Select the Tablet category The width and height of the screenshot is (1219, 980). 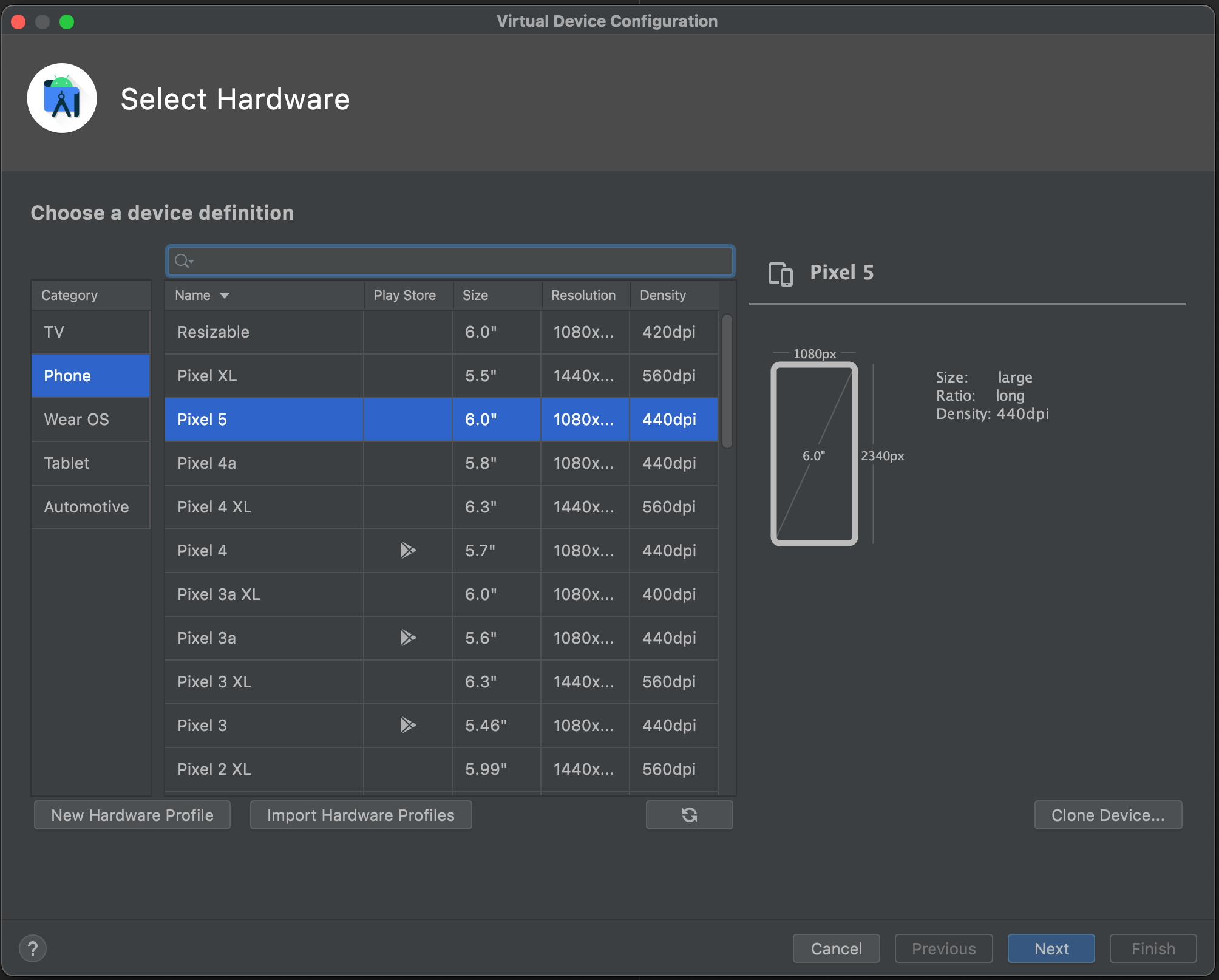(67, 463)
